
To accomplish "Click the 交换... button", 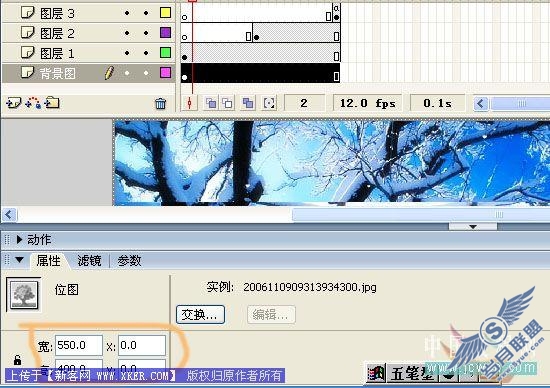I will click(x=200, y=315).
